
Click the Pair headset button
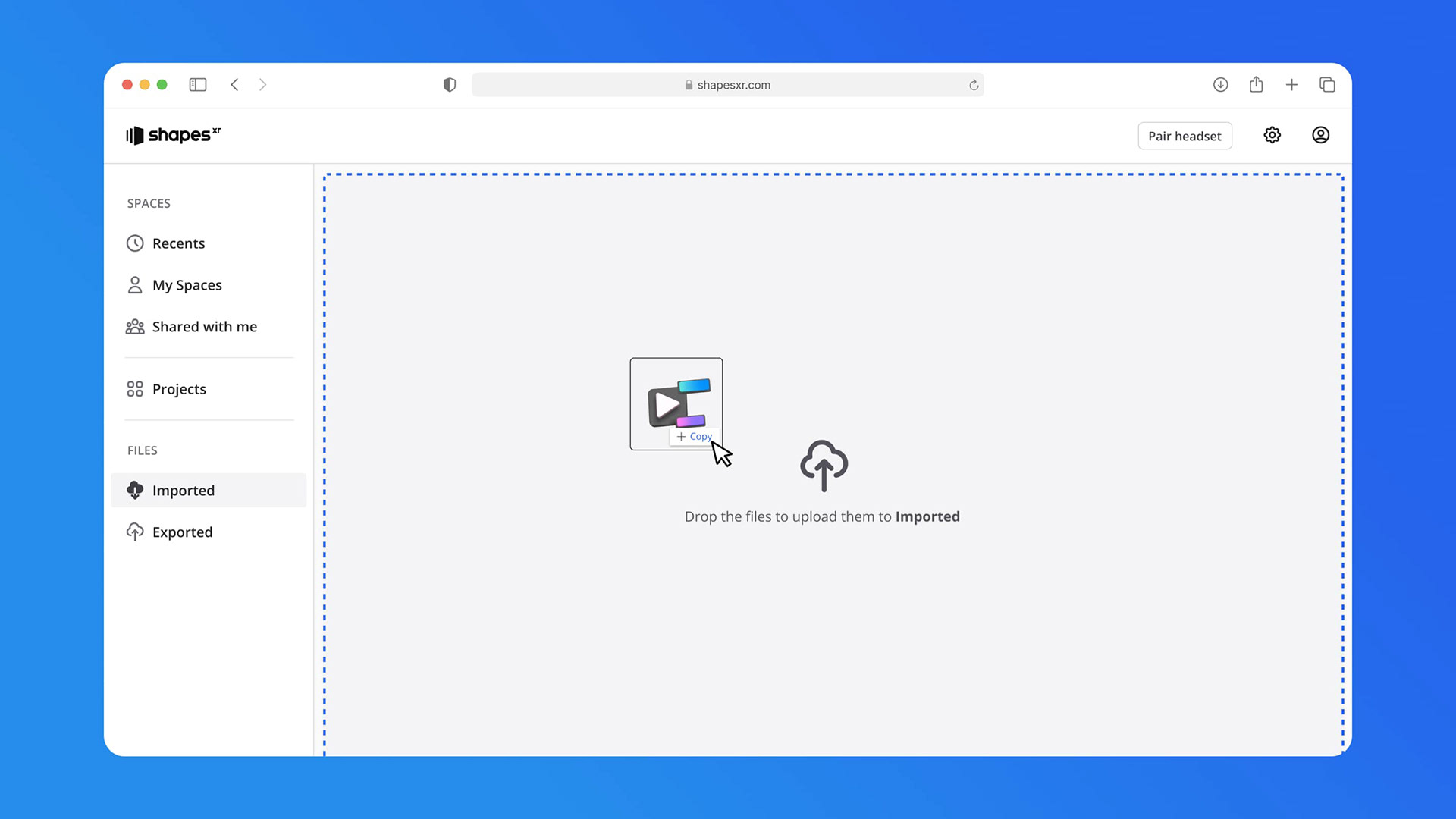coord(1185,136)
